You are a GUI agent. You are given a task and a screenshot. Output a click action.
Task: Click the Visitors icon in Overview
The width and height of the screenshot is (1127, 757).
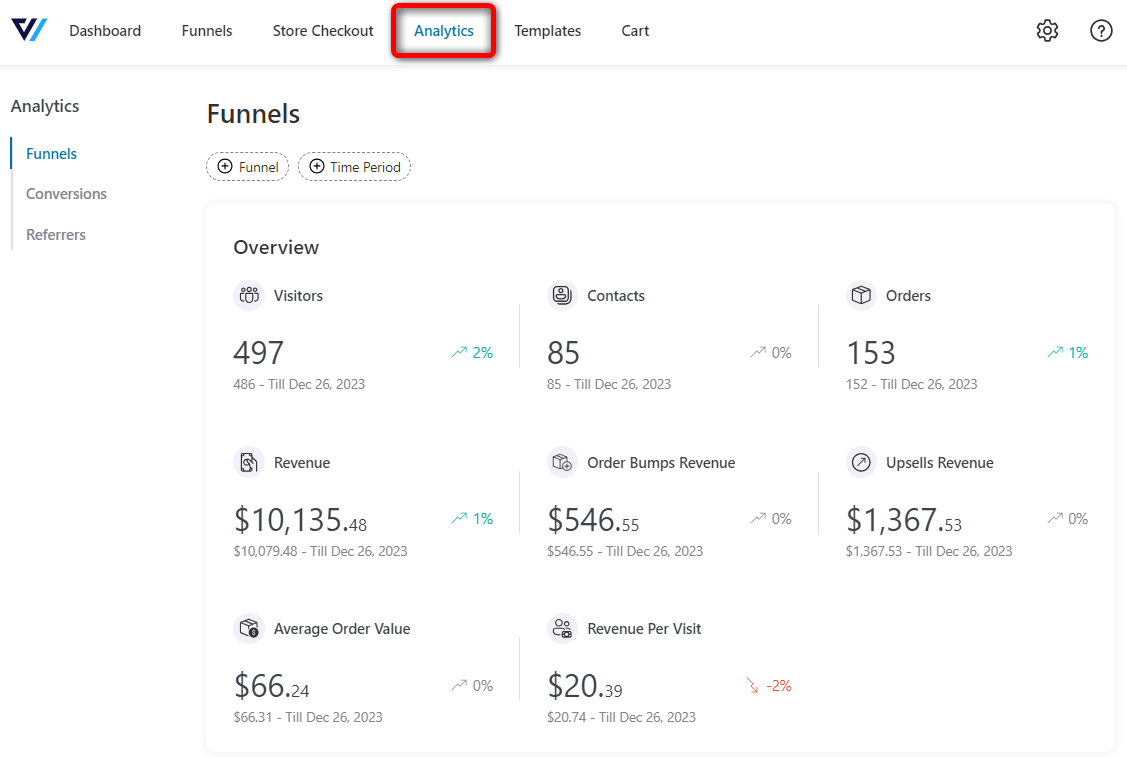point(248,295)
